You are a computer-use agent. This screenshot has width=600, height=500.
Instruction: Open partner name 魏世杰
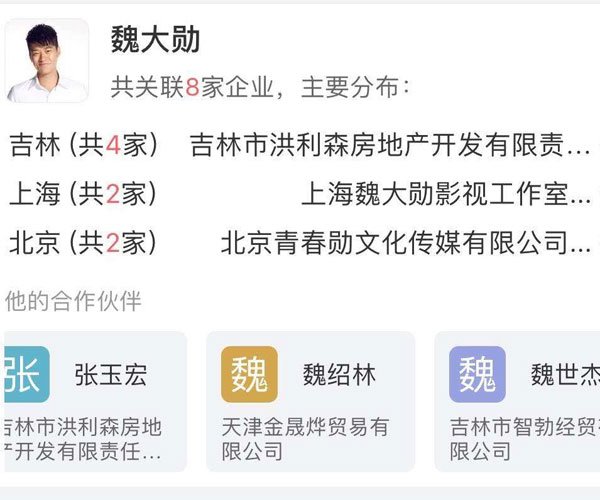(565, 375)
